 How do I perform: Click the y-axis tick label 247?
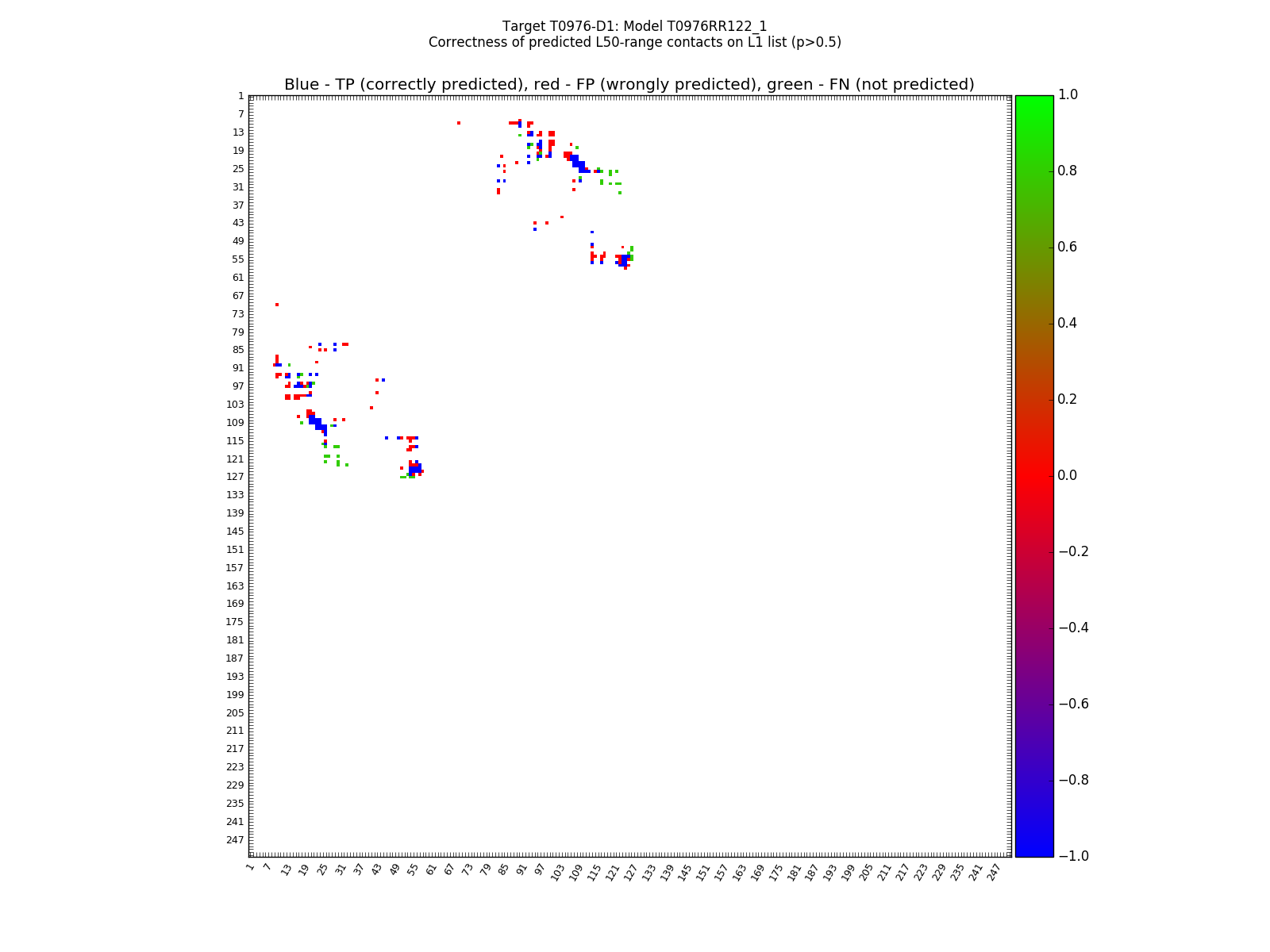click(x=235, y=840)
